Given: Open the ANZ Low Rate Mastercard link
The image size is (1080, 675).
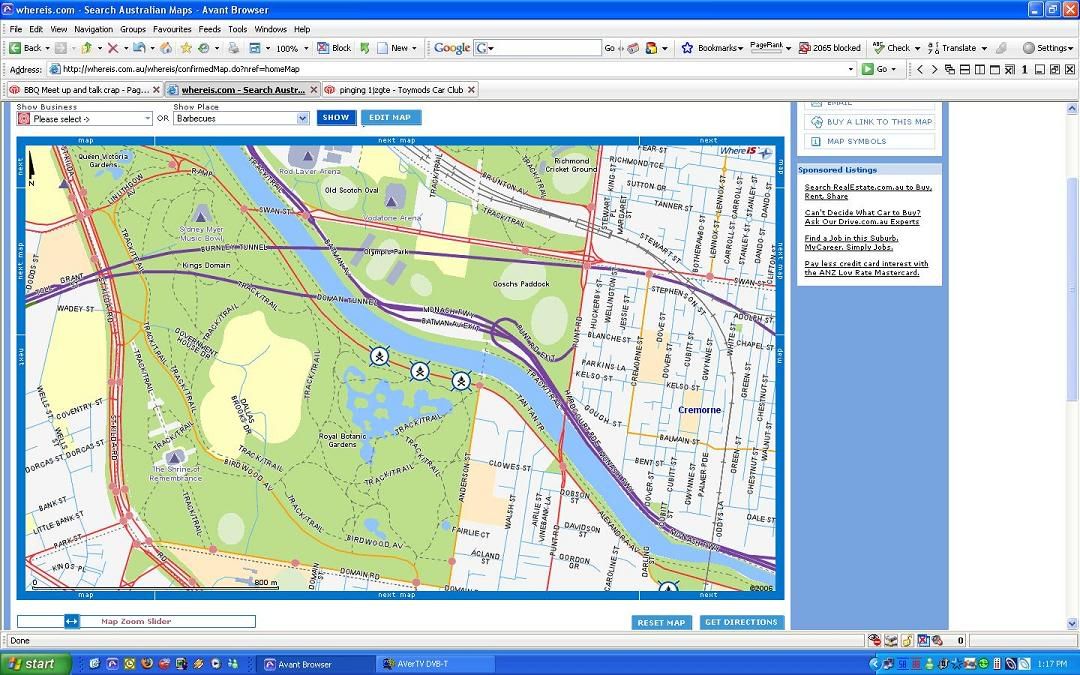Looking at the screenshot, I should [866, 268].
